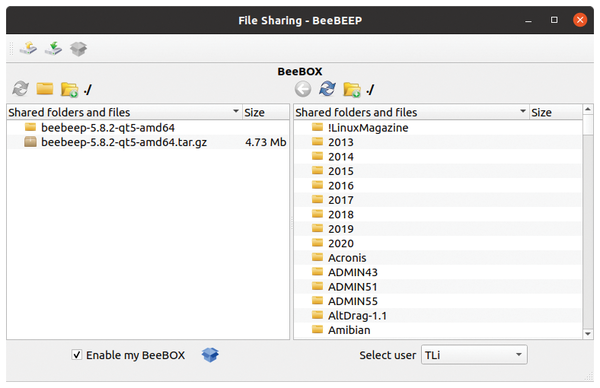
Task: Select the ADMIN55 folder
Action: (438, 301)
